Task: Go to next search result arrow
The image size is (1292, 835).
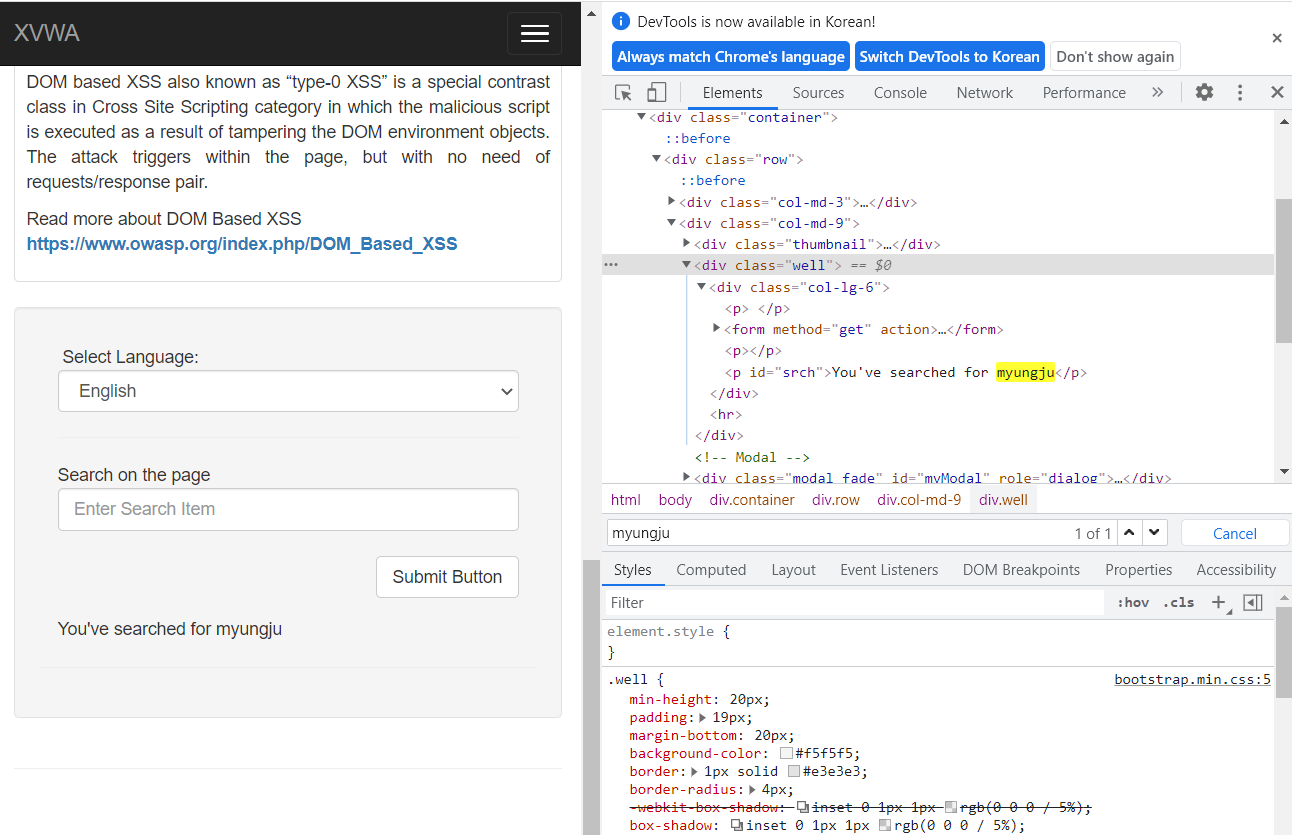Action: click(1154, 533)
